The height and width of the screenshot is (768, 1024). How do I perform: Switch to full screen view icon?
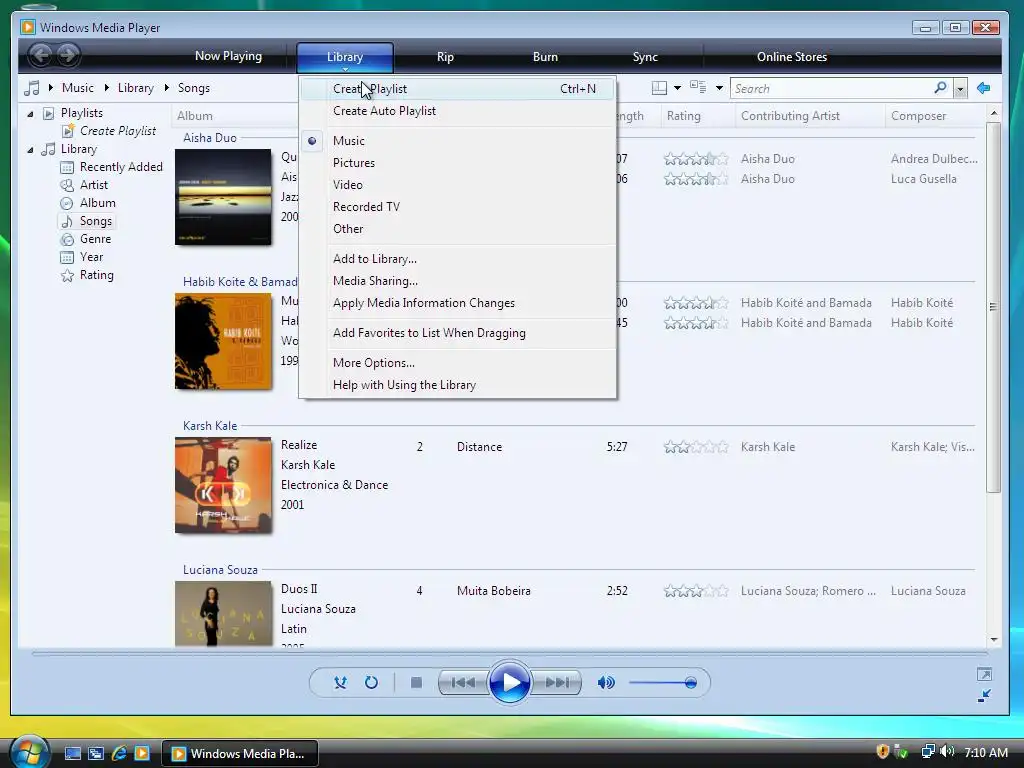tap(984, 674)
